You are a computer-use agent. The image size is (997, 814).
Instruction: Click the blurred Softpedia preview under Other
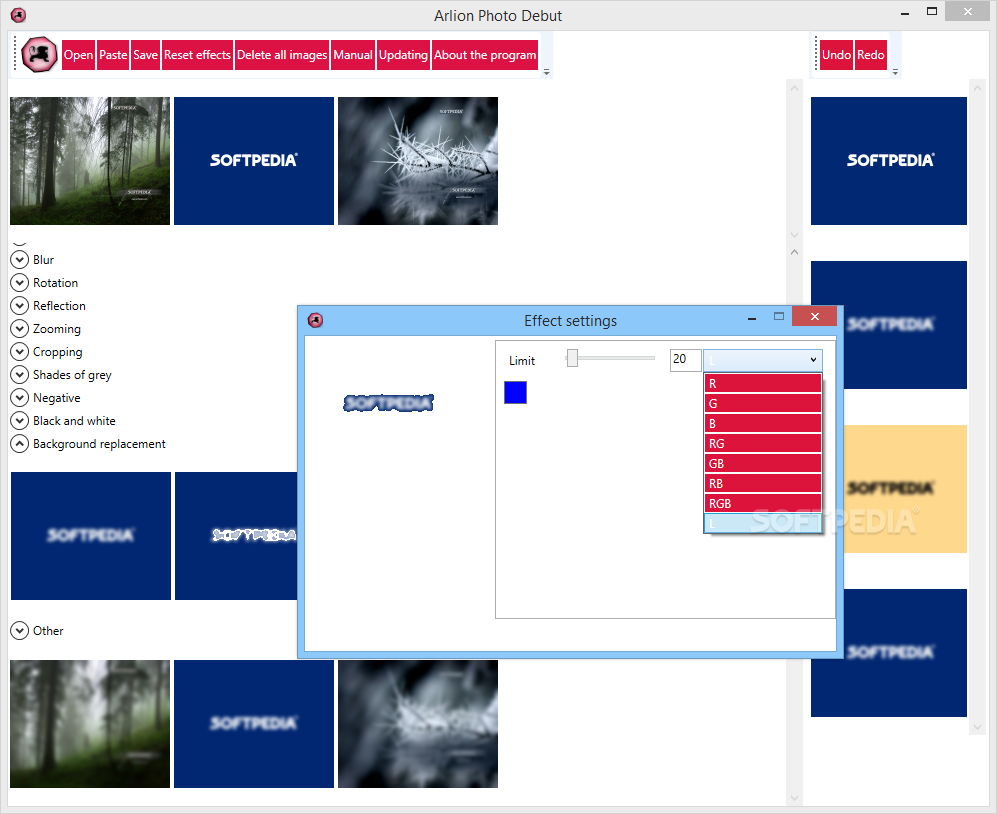(254, 724)
